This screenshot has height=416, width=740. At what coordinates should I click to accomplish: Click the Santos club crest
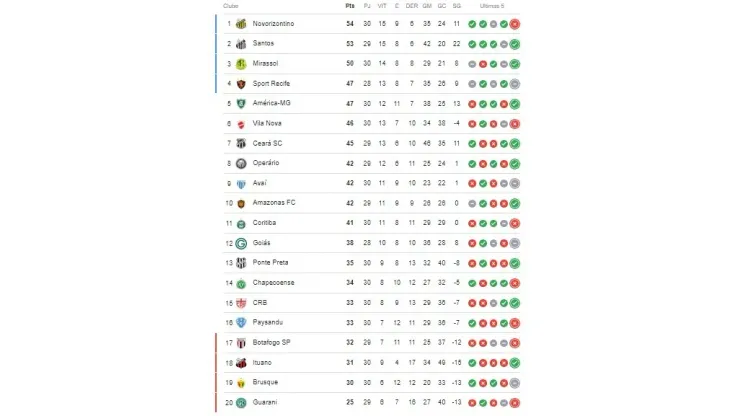[241, 44]
